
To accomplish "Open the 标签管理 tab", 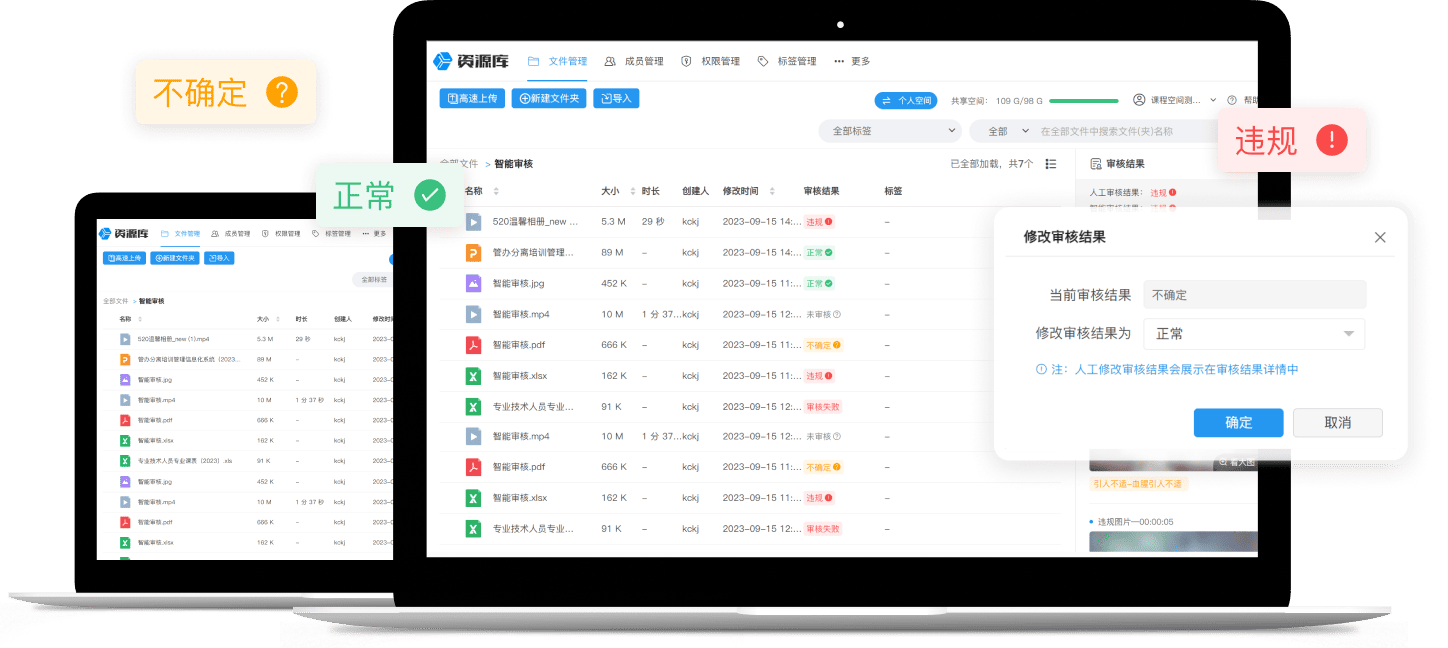I will (x=787, y=61).
